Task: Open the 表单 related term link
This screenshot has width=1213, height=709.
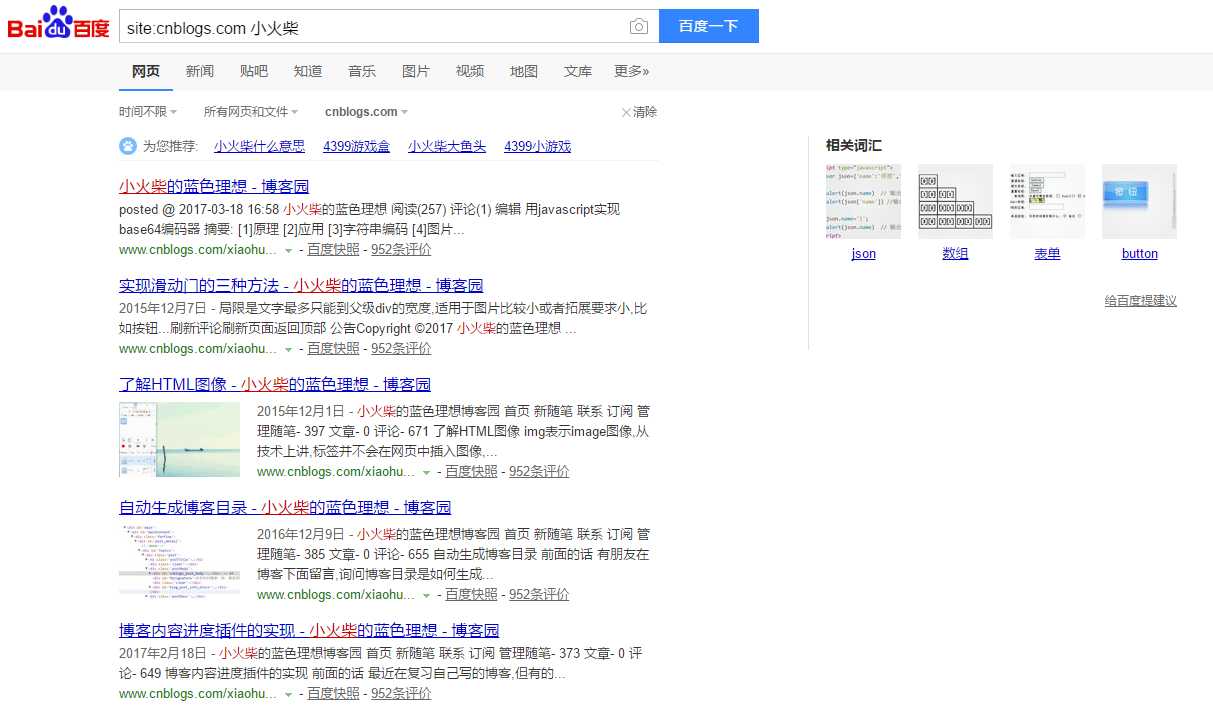Action: click(1047, 254)
